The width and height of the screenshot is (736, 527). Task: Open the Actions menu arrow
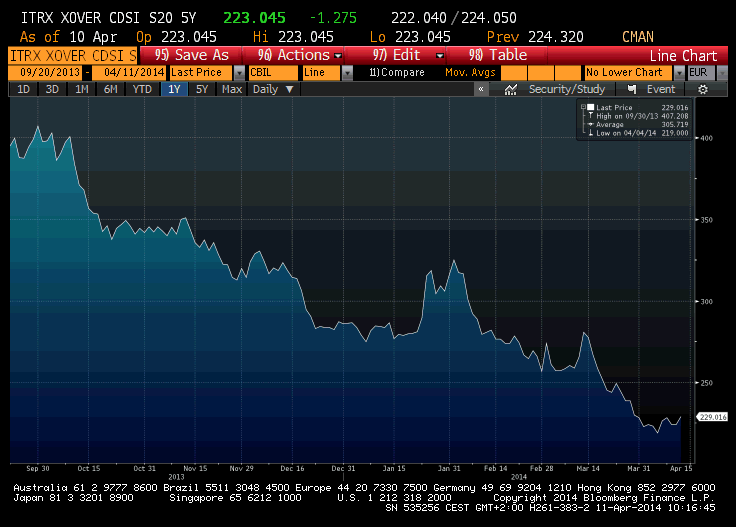tap(337, 55)
